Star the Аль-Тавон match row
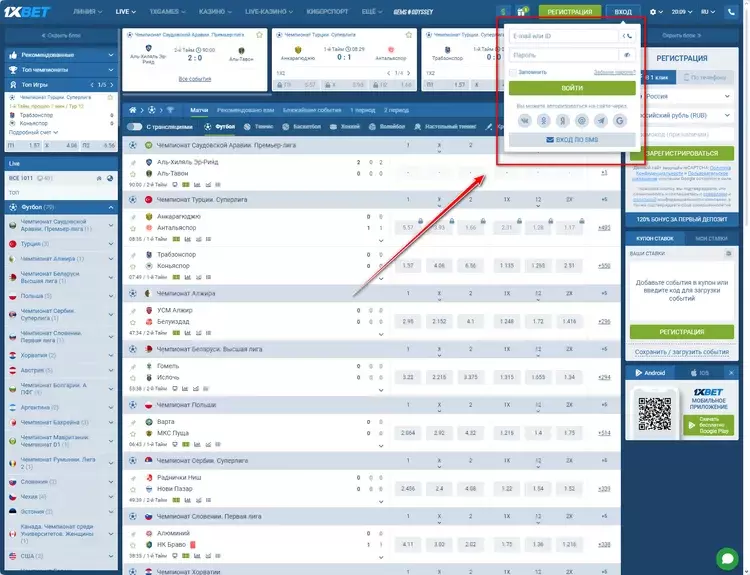 point(133,174)
